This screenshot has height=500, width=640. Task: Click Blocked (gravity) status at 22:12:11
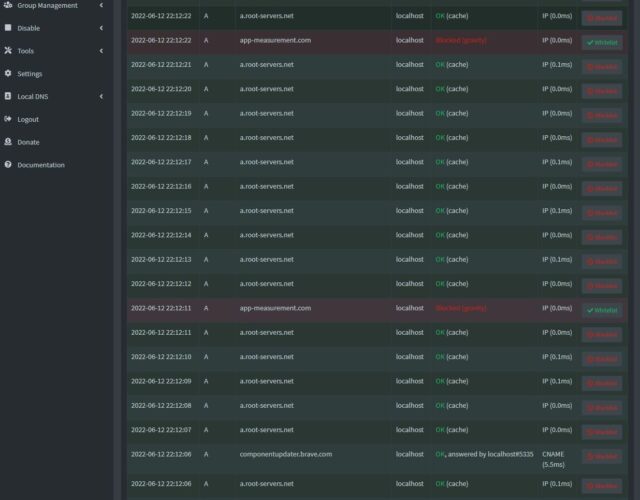point(461,308)
